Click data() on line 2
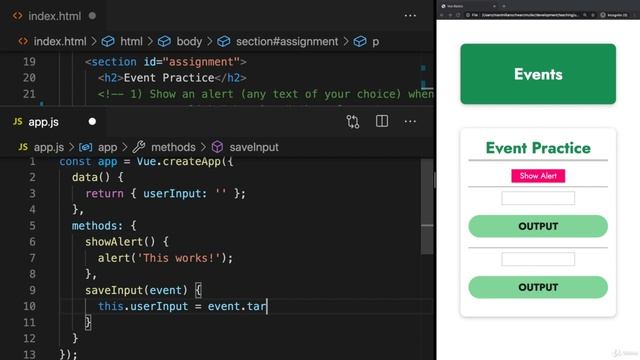Image resolution: width=640 pixels, height=360 pixels. click(x=91, y=177)
